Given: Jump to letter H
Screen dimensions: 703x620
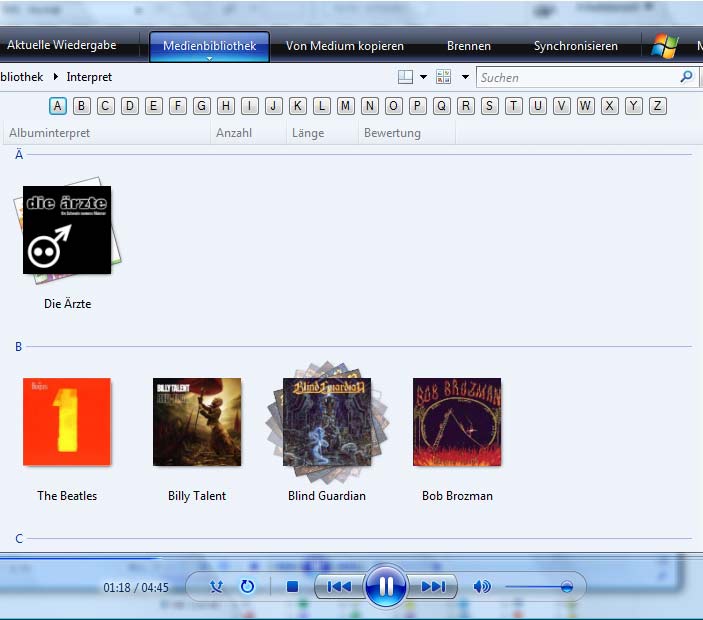Looking at the screenshot, I should coord(226,106).
